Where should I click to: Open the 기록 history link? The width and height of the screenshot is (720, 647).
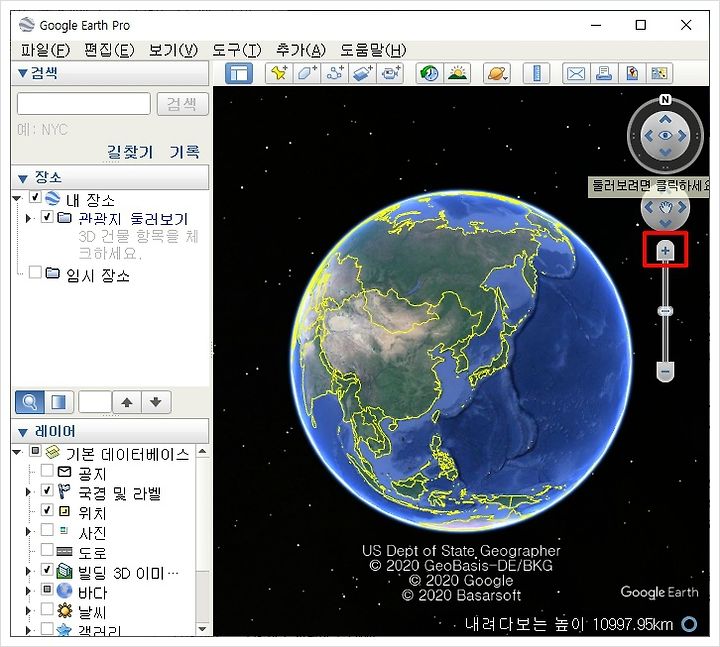(x=185, y=152)
